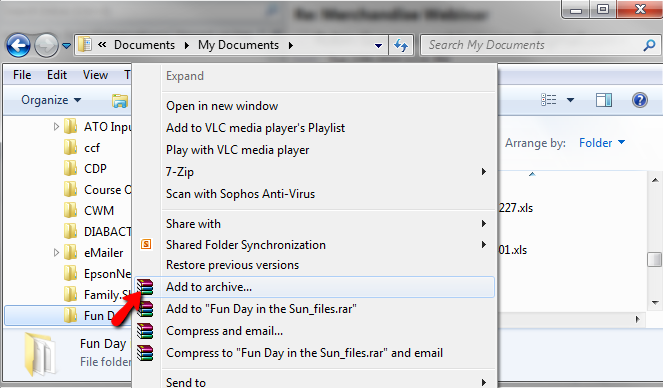This screenshot has width=663, height=388.
Task: Click Documents in the address path
Action: [144, 45]
